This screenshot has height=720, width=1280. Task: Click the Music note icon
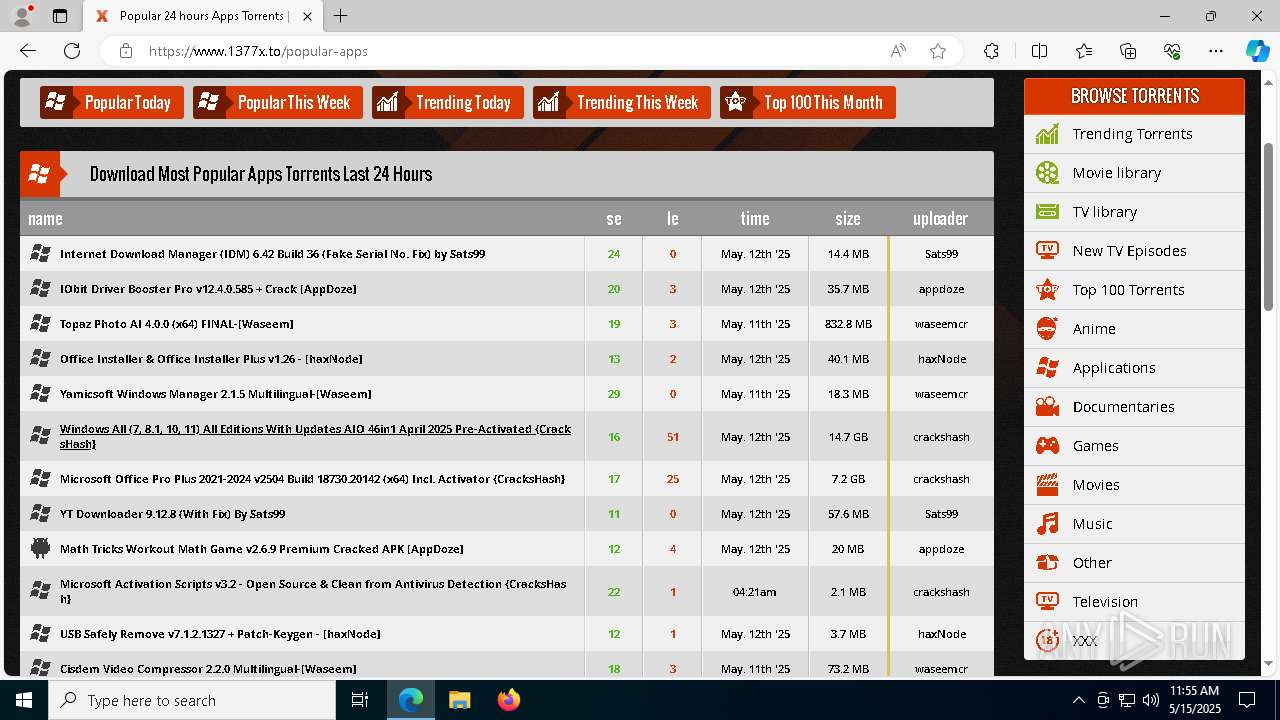click(x=1047, y=524)
